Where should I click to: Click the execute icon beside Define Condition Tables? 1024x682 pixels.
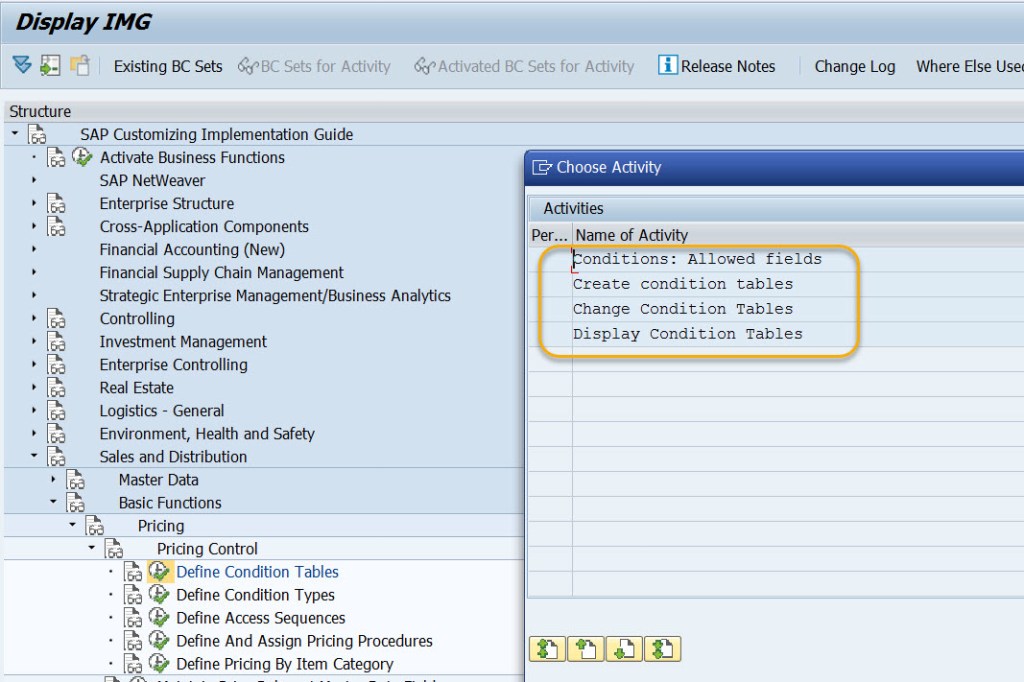tap(160, 571)
